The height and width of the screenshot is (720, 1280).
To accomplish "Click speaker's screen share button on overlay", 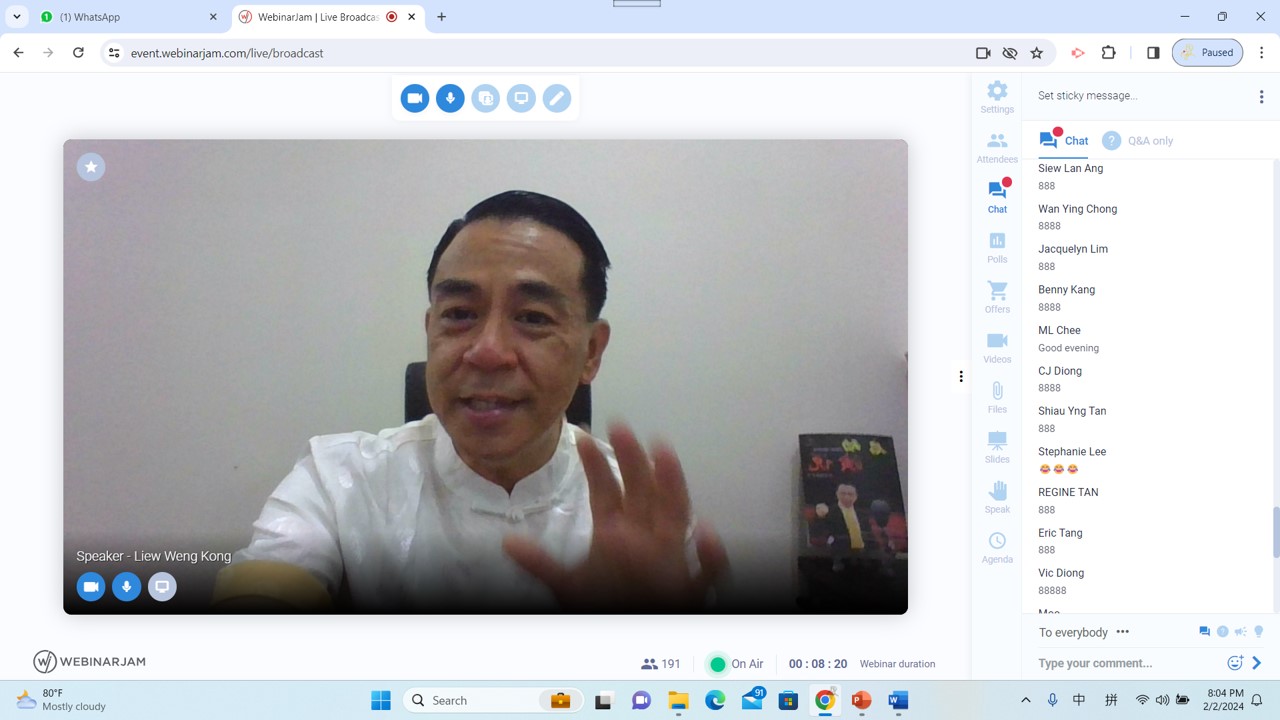I will tap(162, 587).
